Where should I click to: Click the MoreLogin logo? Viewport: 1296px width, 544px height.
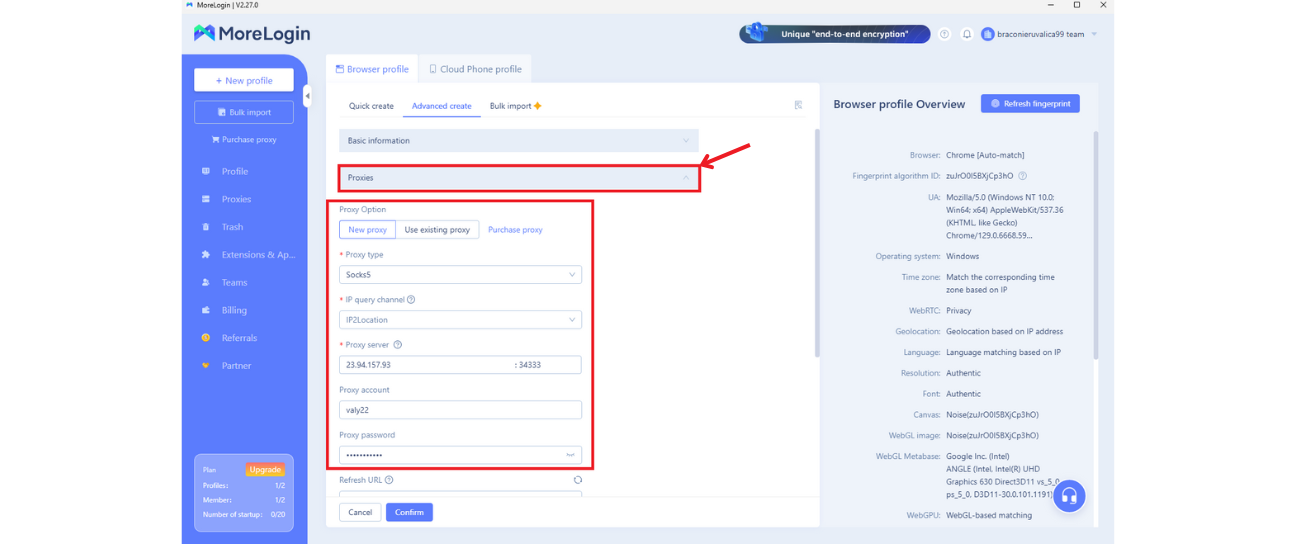coord(252,34)
